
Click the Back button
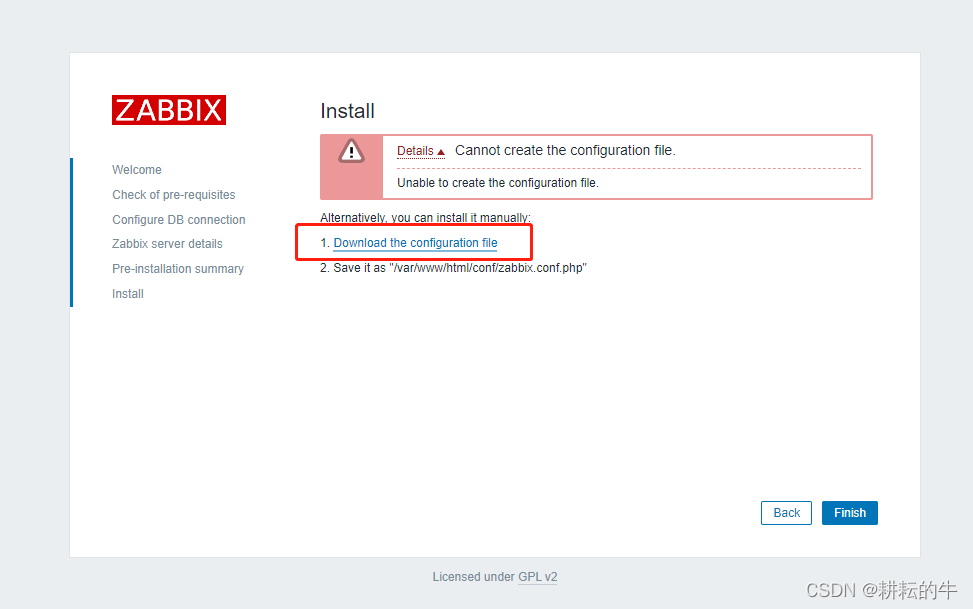786,513
